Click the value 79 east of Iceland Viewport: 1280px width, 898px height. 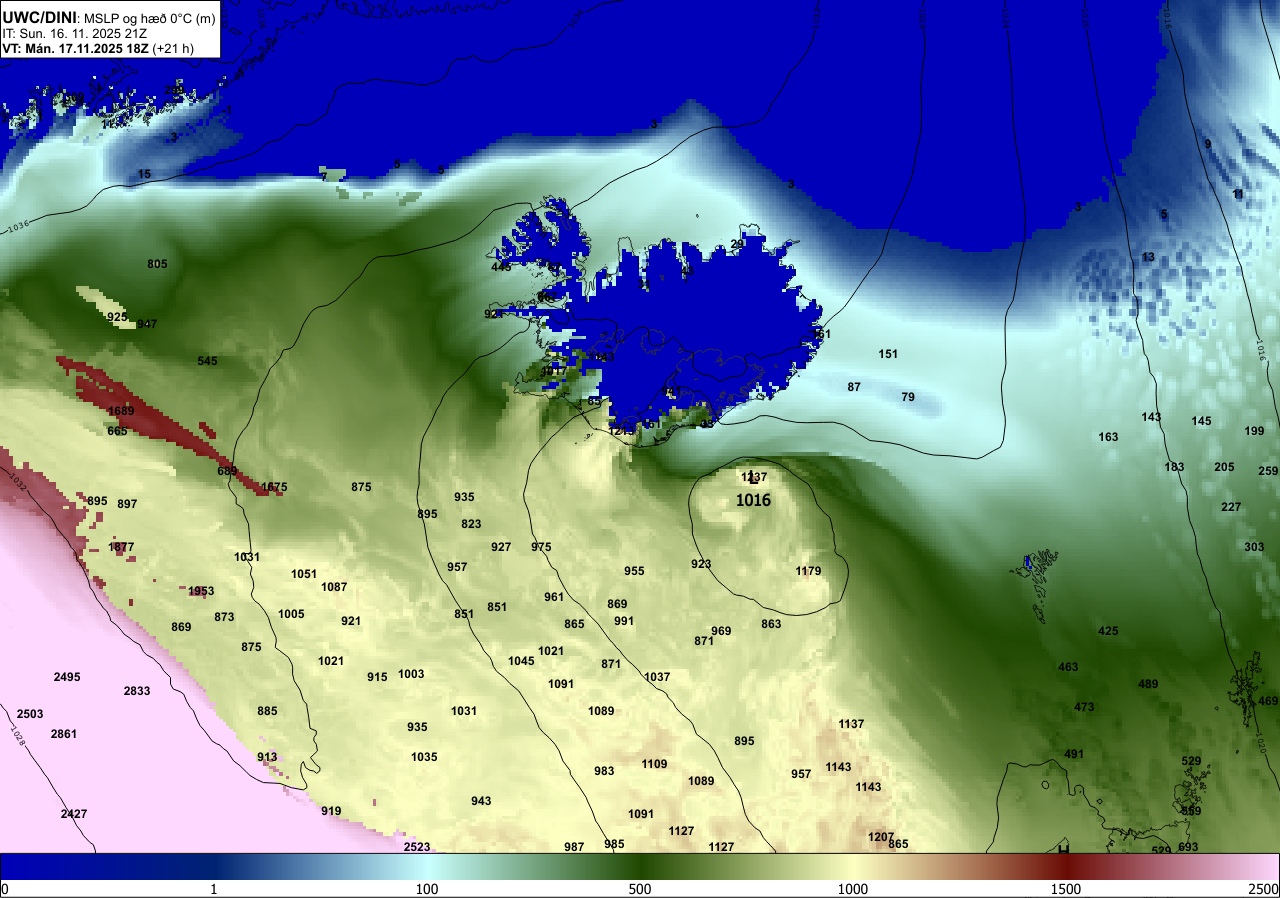(908, 397)
